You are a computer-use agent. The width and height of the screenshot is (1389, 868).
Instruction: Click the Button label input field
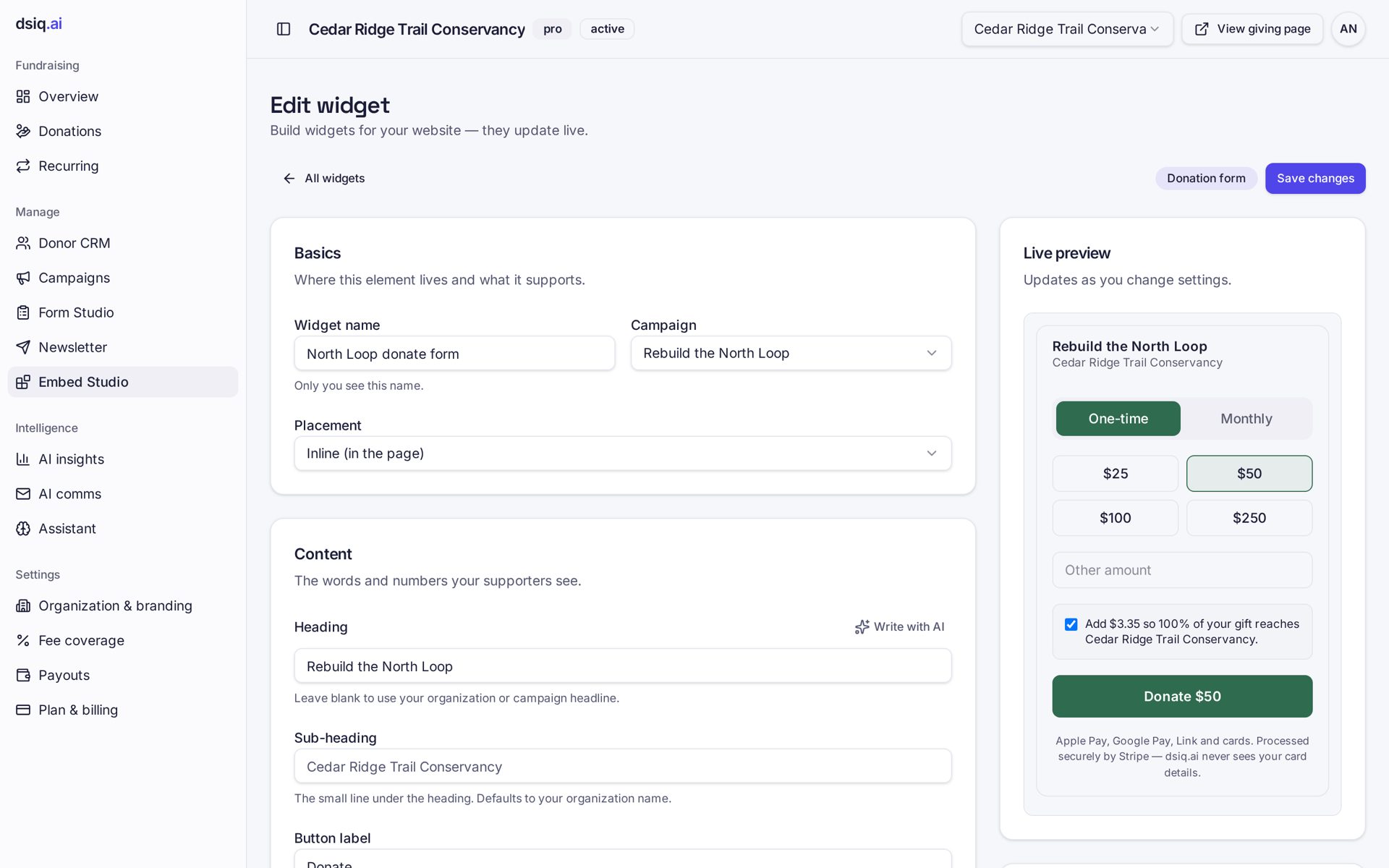[x=622, y=859]
